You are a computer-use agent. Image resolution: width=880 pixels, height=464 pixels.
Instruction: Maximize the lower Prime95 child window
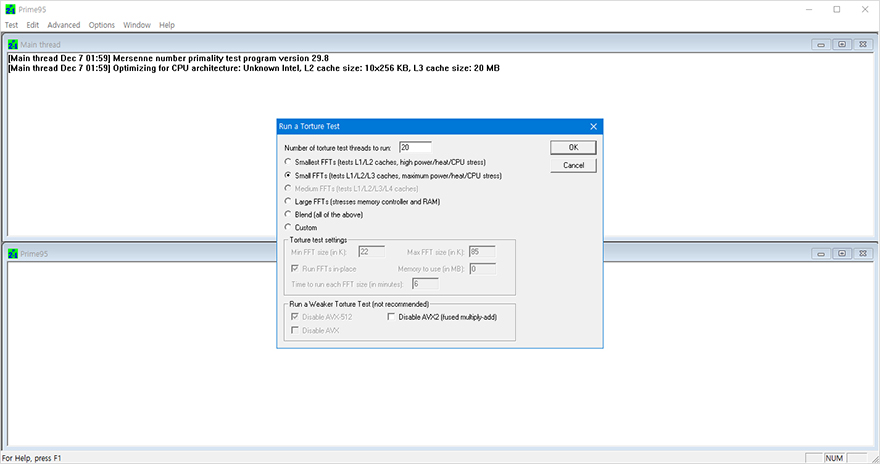842,254
